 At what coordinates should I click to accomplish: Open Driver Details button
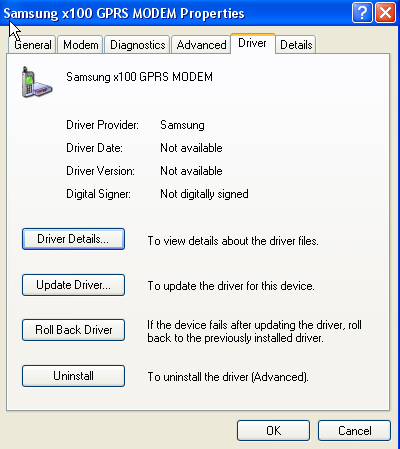73,239
